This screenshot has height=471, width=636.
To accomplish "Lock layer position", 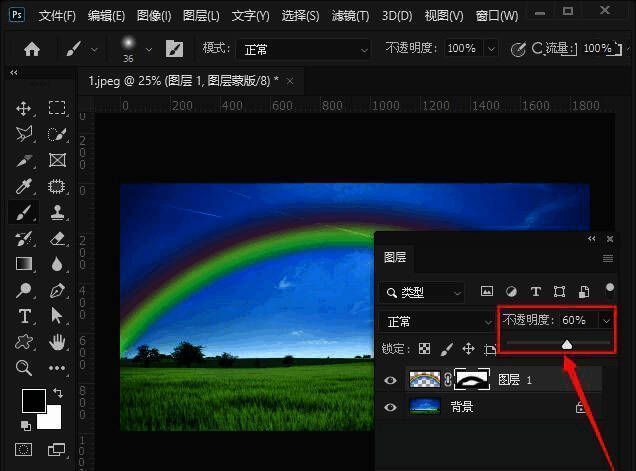I will [468, 348].
